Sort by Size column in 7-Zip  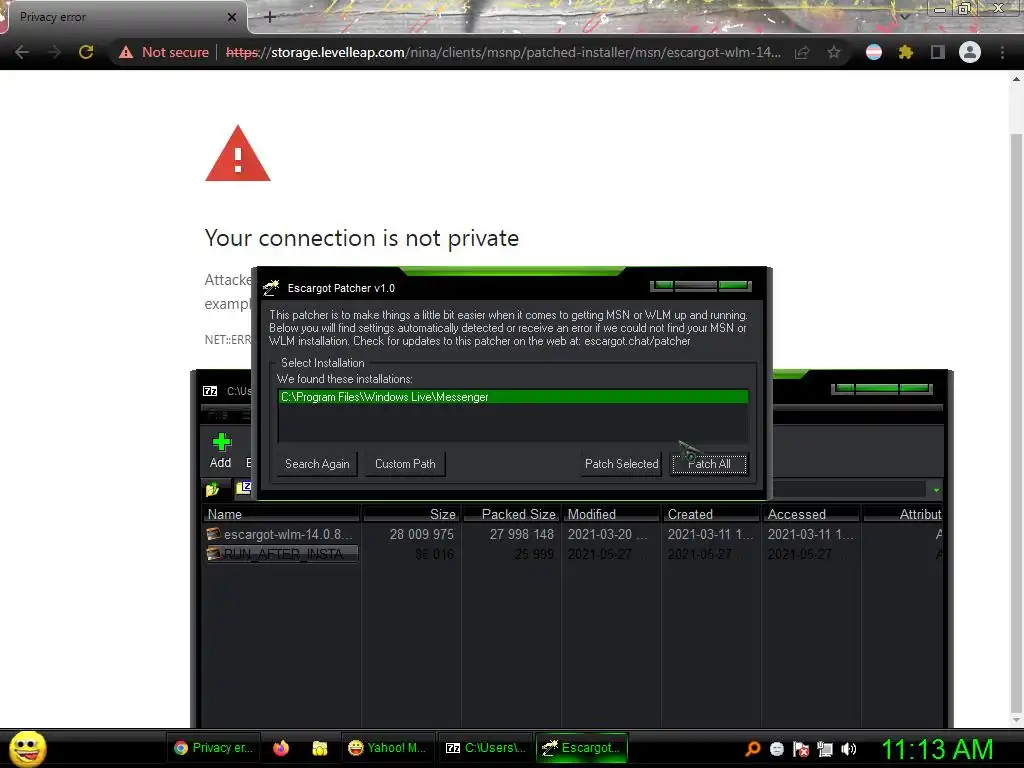[x=412, y=514]
